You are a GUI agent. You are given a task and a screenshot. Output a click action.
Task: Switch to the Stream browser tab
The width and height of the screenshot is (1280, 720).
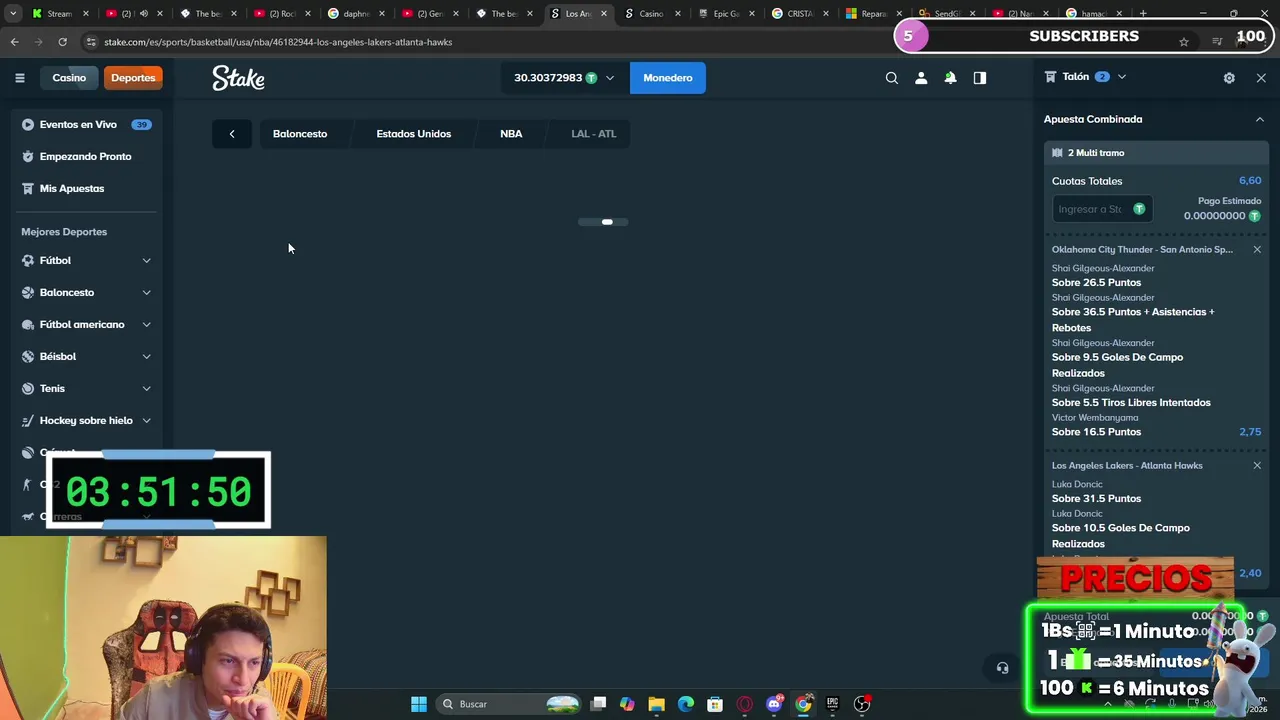click(60, 14)
